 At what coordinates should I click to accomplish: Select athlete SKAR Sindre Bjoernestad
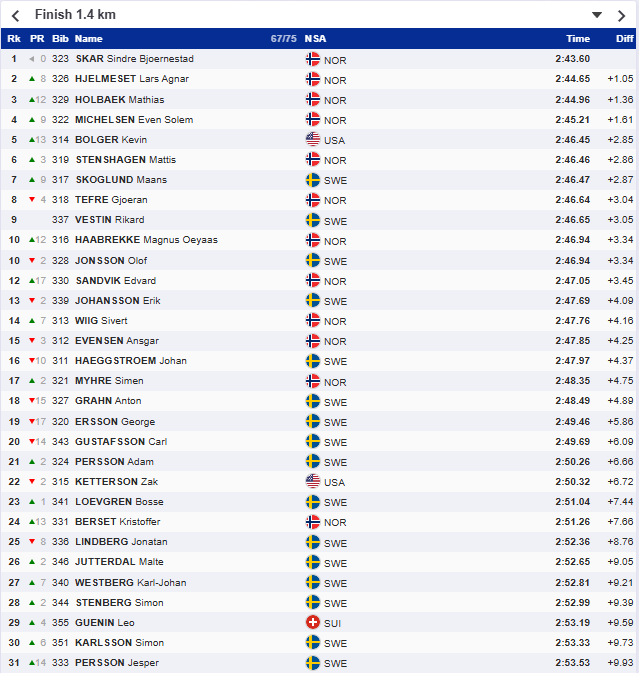(134, 59)
